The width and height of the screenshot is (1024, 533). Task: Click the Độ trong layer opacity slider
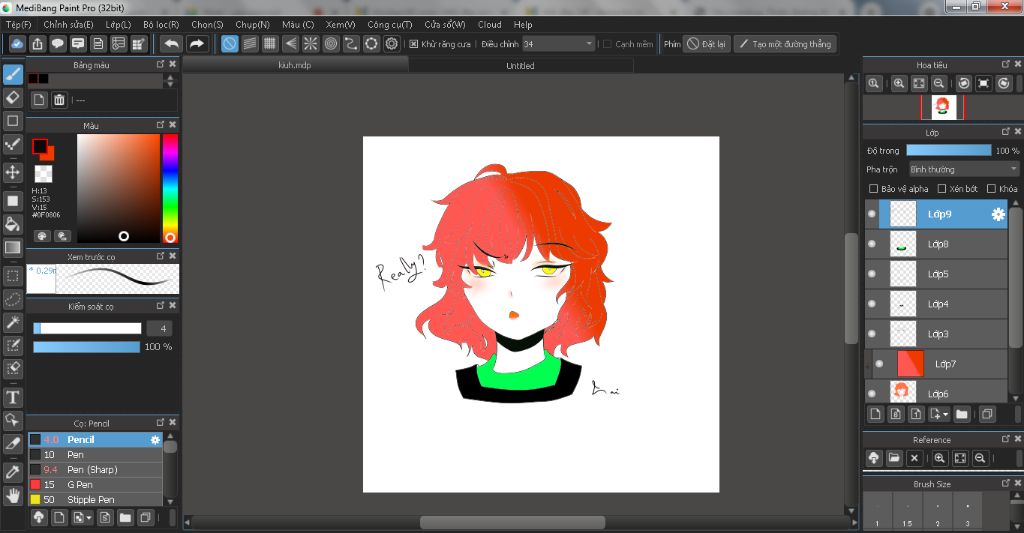[949, 150]
